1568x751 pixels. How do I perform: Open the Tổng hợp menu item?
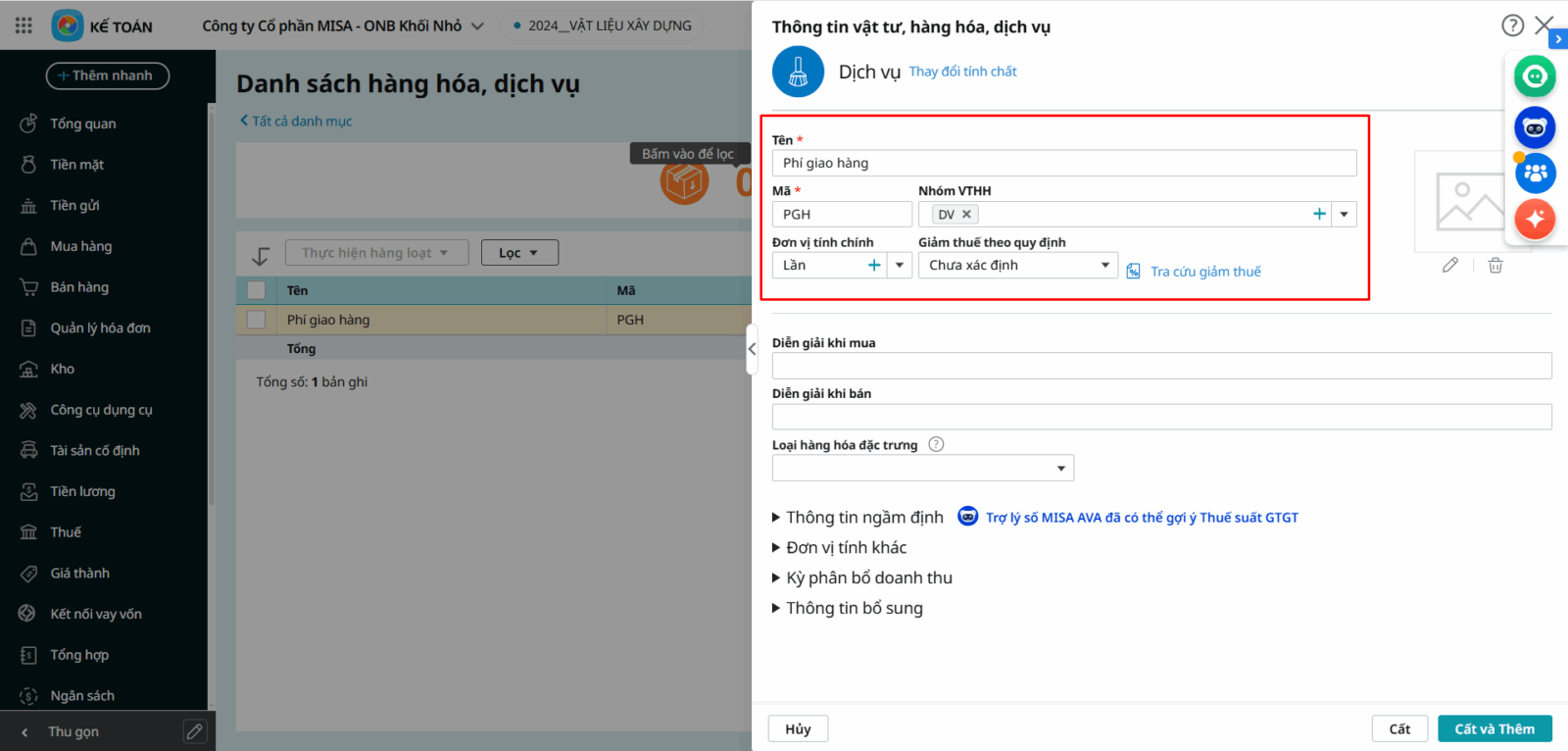79,655
